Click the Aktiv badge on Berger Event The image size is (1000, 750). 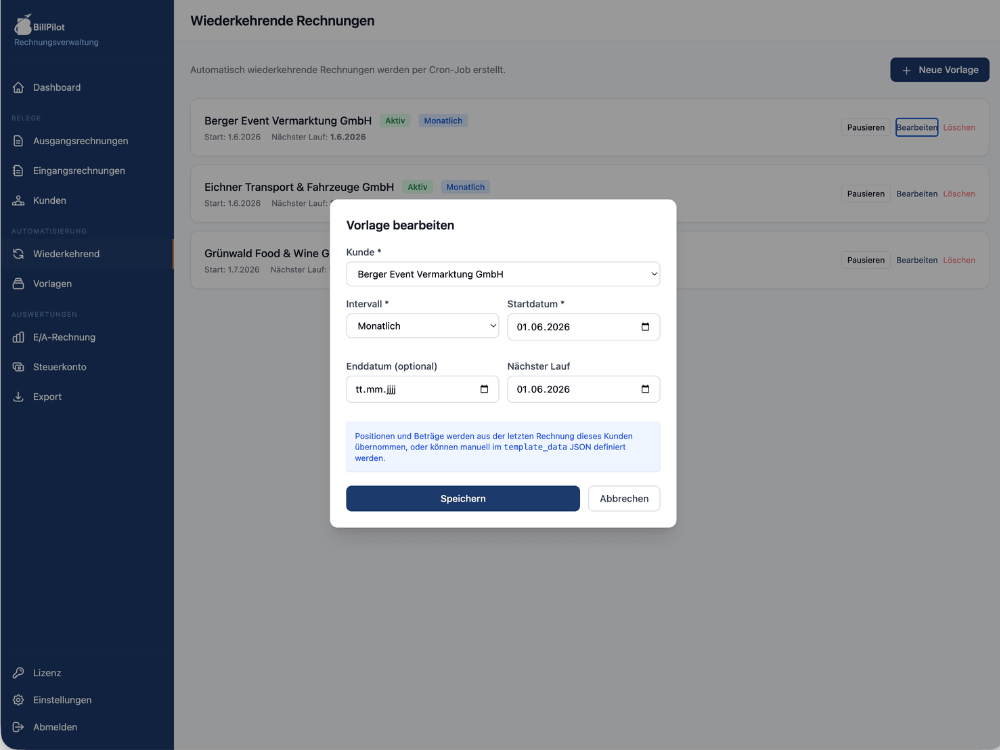click(x=395, y=121)
